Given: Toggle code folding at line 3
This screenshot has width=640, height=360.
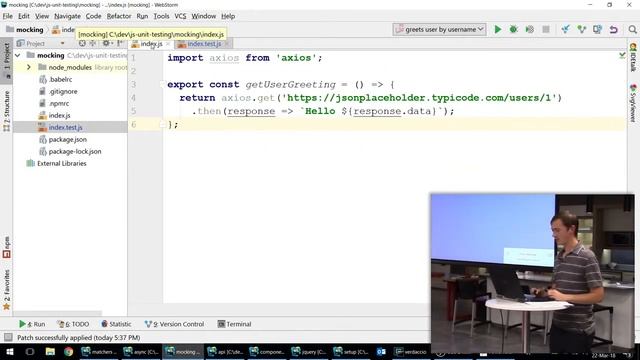Looking at the screenshot, I should pos(162,84).
